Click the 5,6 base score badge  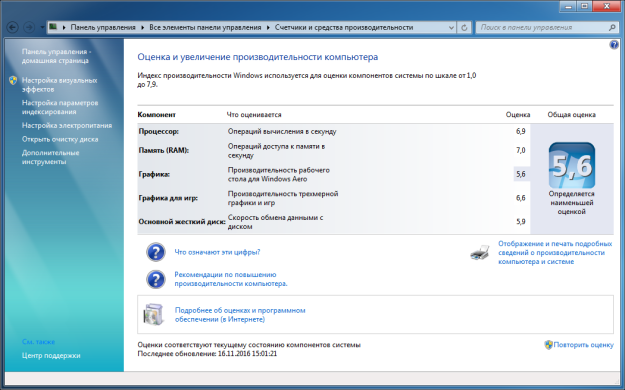tap(572, 165)
